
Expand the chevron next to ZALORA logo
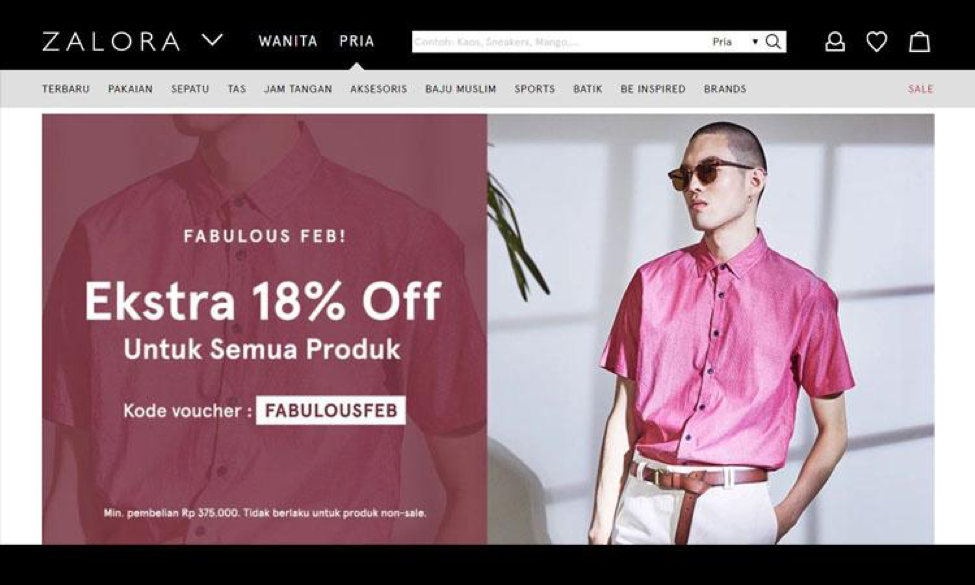(x=212, y=40)
